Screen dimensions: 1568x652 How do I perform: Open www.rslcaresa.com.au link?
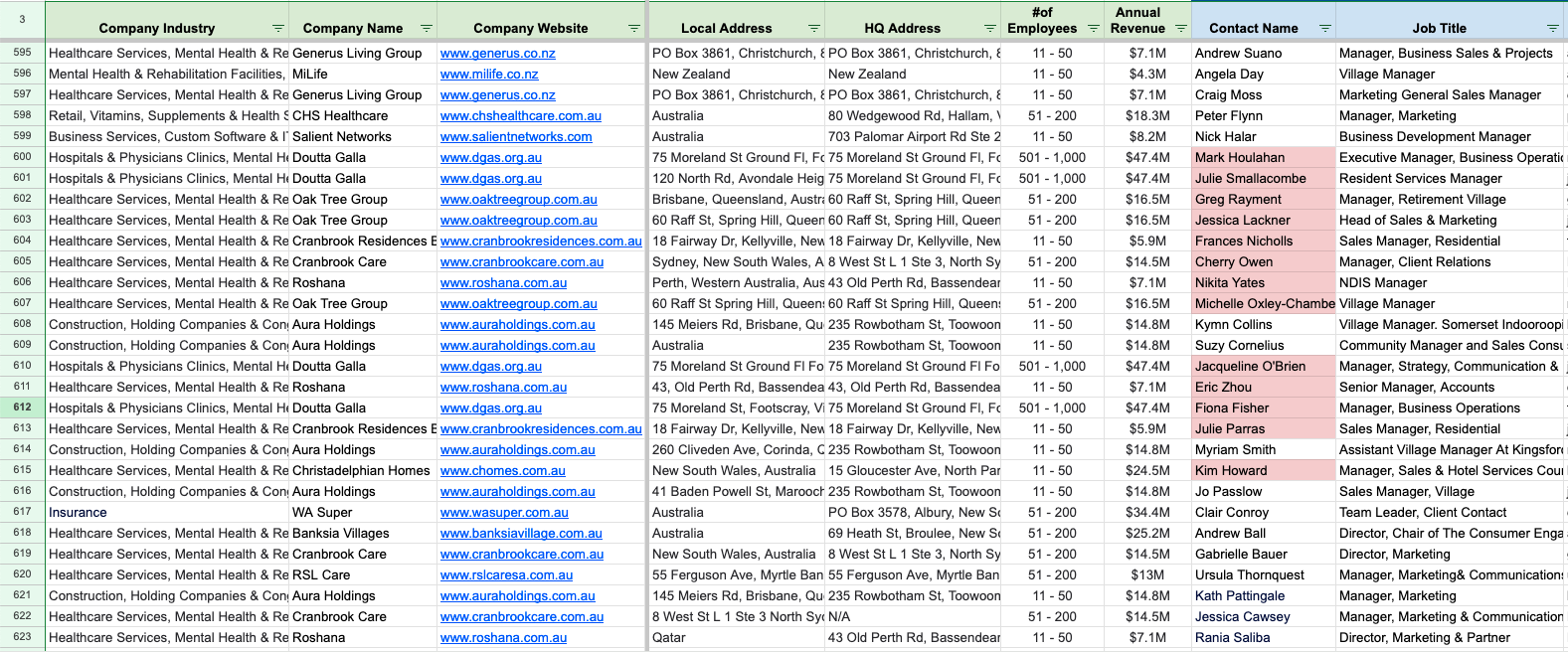point(506,575)
